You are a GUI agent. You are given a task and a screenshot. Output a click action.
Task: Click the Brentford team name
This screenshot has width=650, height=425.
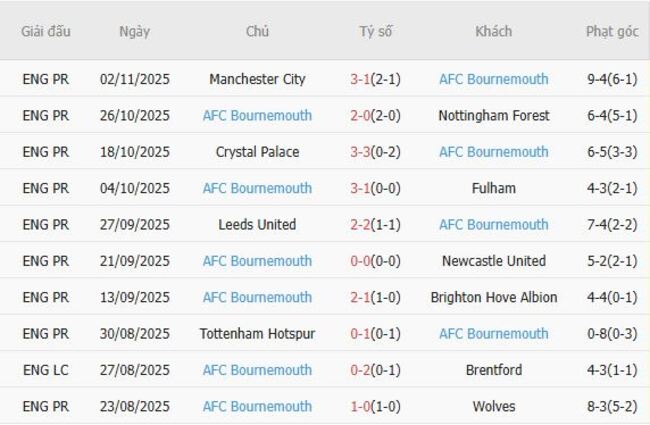[493, 370]
